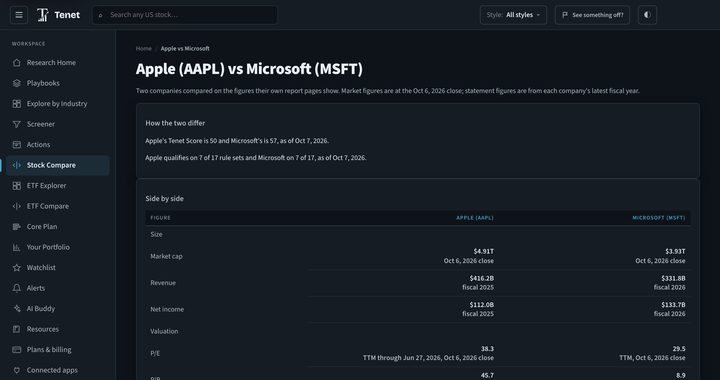720x380 pixels.
Task: Open the Core Plan label
Action: click(42, 227)
